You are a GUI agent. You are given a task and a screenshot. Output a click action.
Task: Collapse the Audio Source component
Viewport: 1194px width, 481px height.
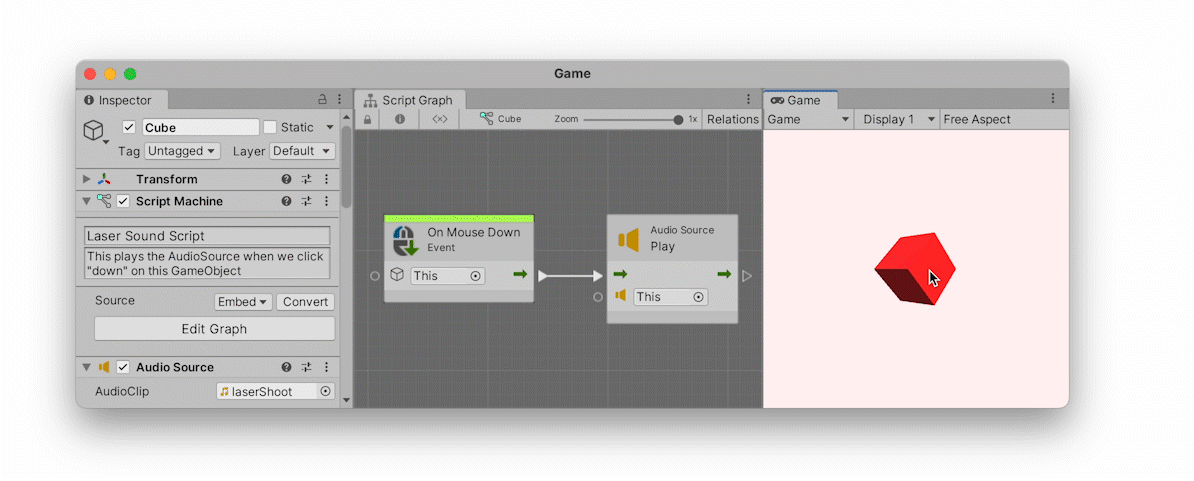click(x=86, y=367)
